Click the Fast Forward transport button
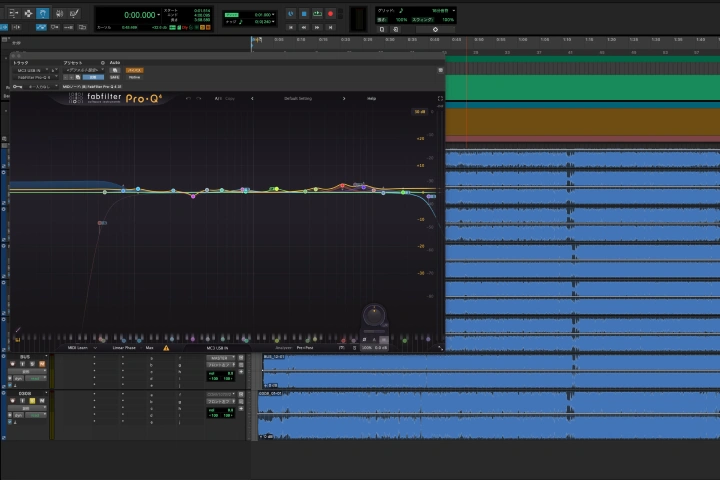 click(317, 28)
